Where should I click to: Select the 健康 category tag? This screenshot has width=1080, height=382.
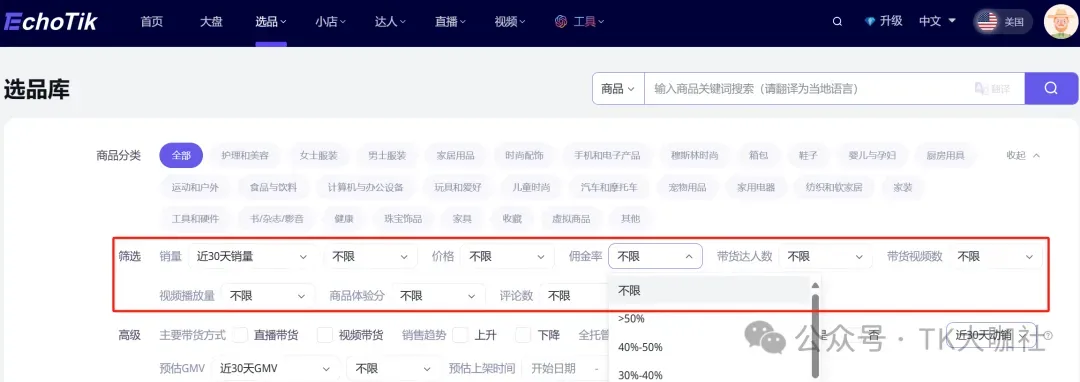pyautogui.click(x=344, y=219)
